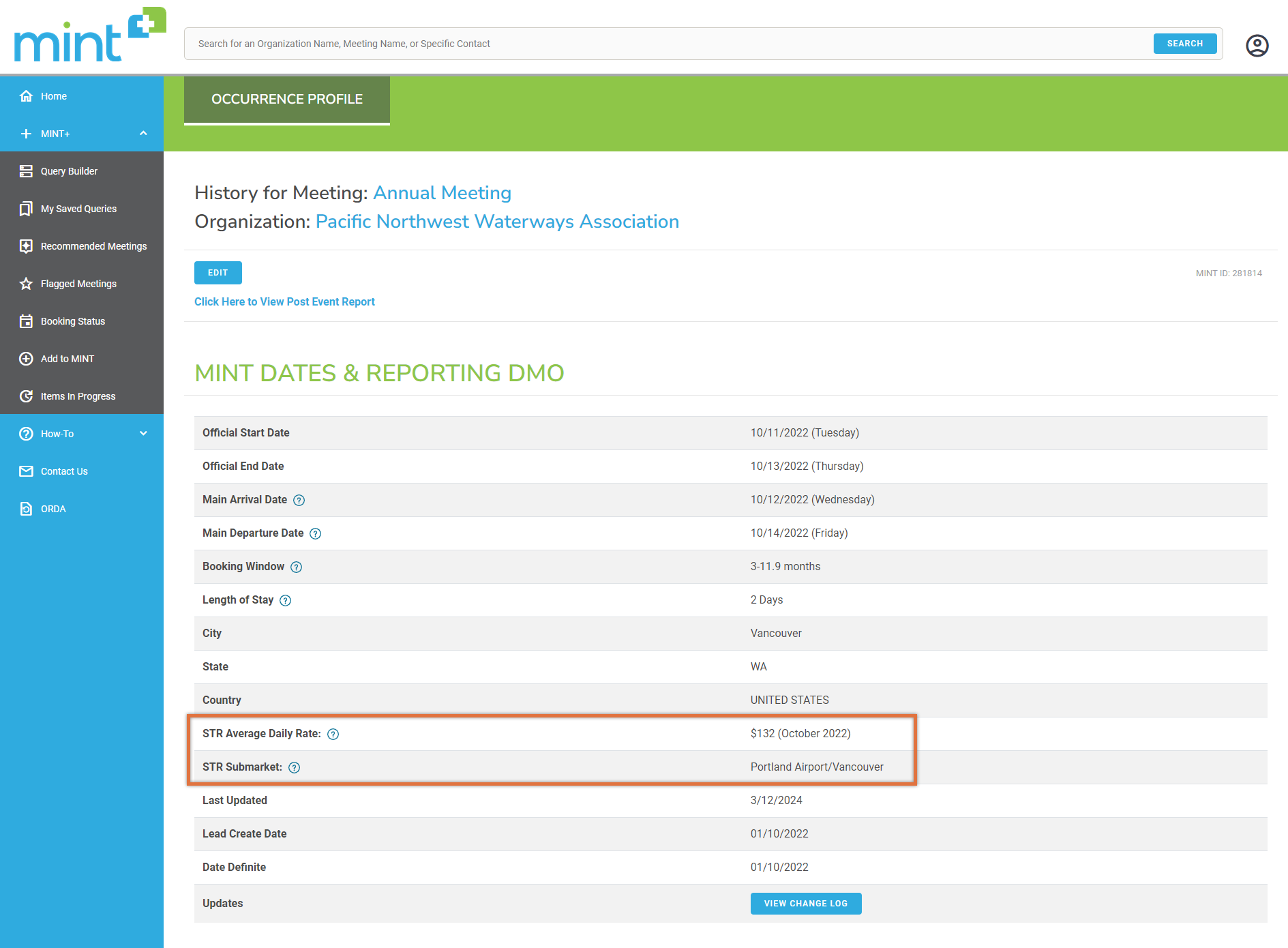Open Query Builder menu item
The width and height of the screenshot is (1288, 948).
pyautogui.click(x=82, y=171)
